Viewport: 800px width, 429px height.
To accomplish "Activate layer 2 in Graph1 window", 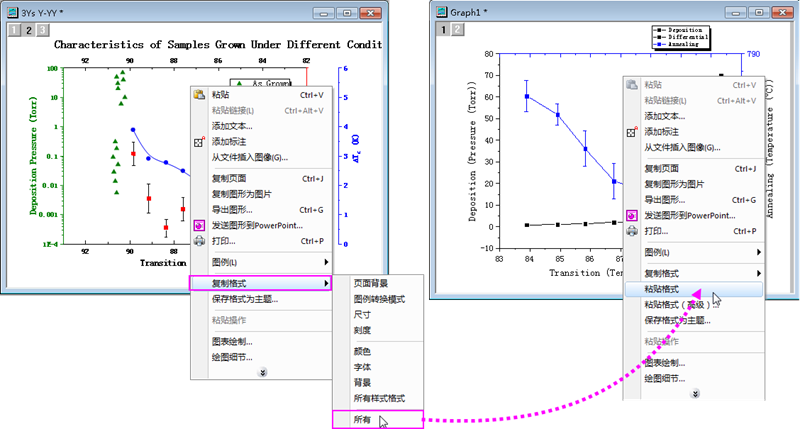I will 456,30.
